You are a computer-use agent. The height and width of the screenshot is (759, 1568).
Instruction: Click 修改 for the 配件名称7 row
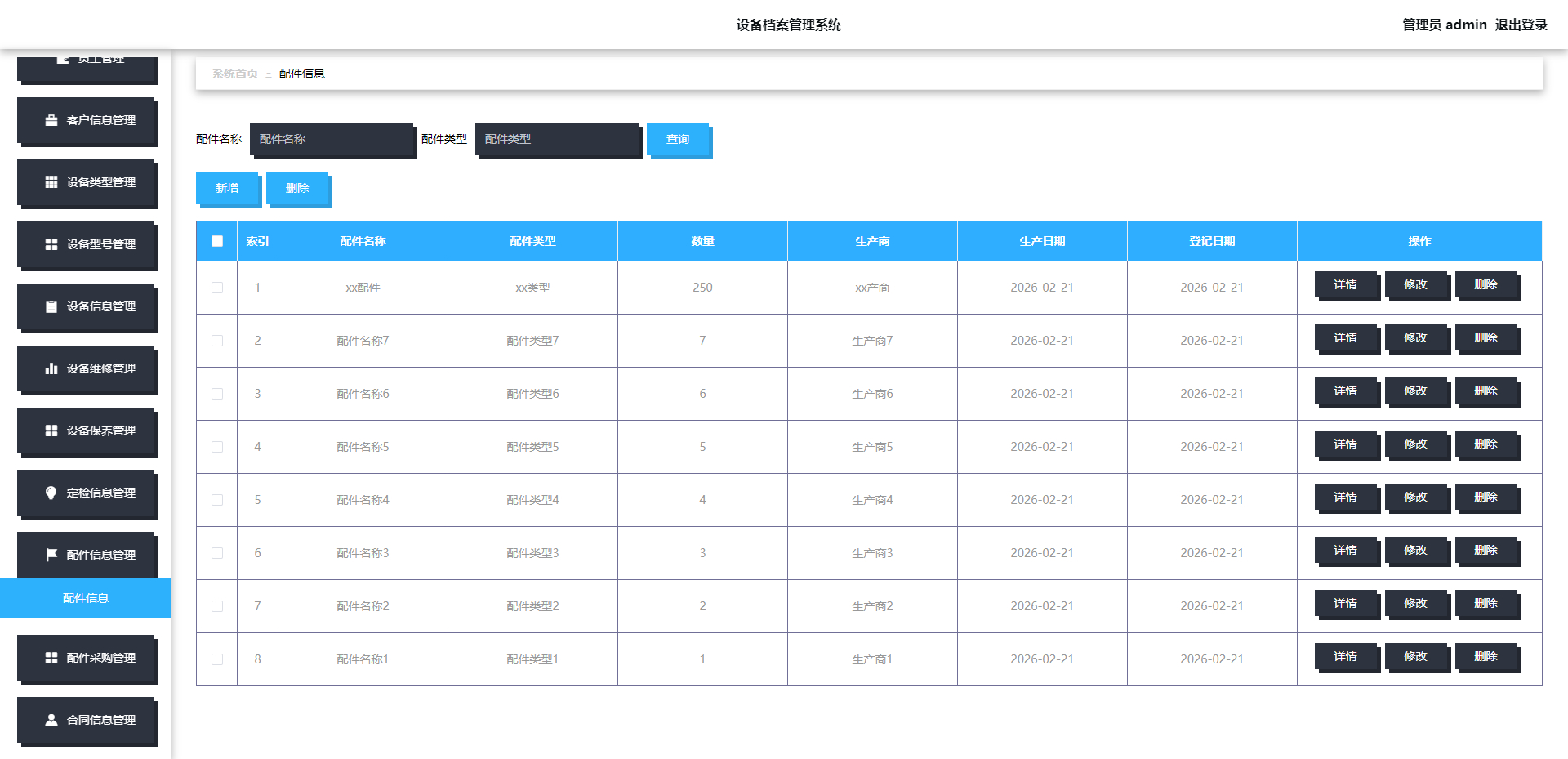tap(1417, 338)
